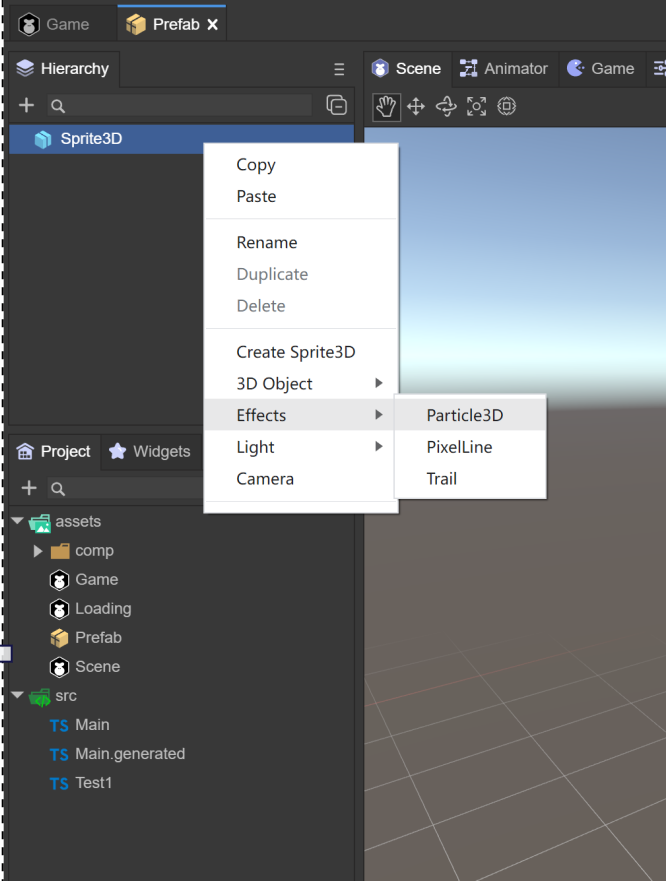Click Rename in the context menu
This screenshot has width=666, height=881.
(x=266, y=242)
